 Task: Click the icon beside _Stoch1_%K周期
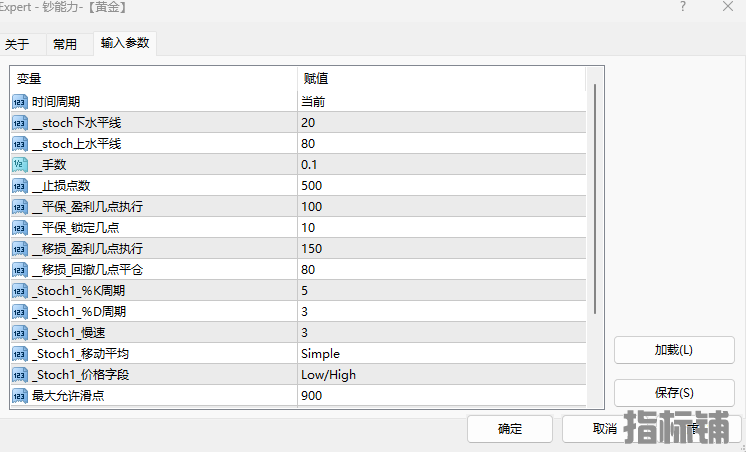pyautogui.click(x=20, y=291)
